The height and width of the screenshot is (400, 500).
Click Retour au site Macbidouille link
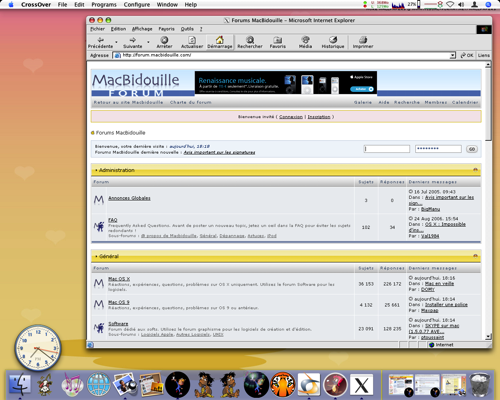(128, 102)
